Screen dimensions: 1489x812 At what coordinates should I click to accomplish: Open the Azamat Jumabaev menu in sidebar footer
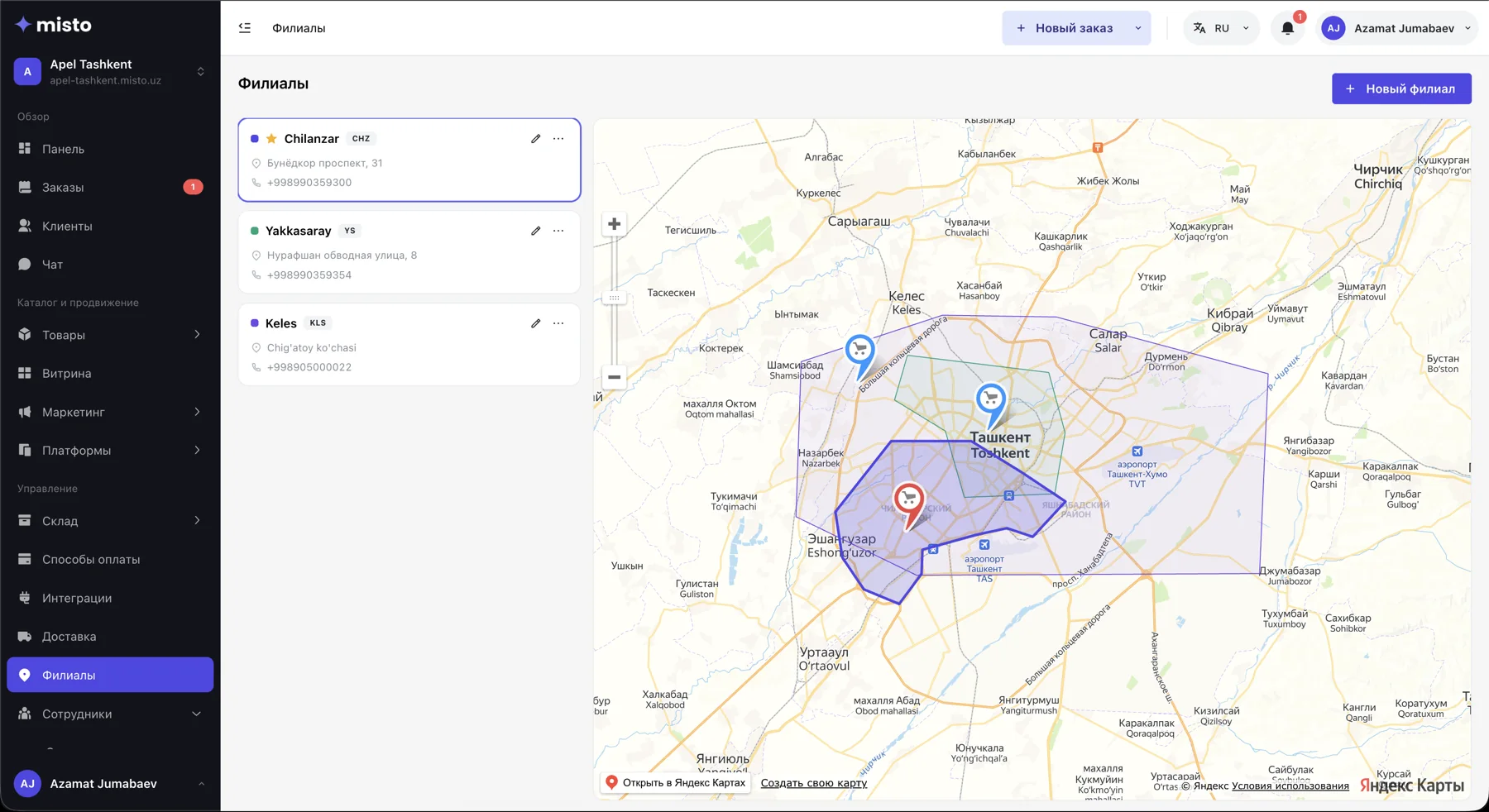point(110,784)
